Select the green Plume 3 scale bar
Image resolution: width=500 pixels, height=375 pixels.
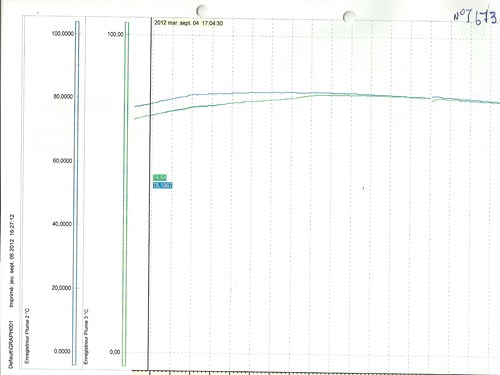(x=125, y=194)
